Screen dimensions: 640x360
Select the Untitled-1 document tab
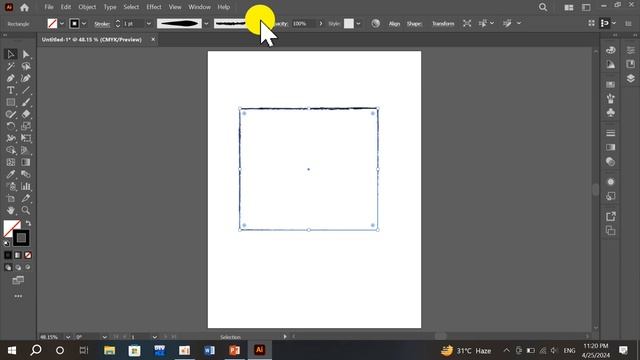[92, 40]
